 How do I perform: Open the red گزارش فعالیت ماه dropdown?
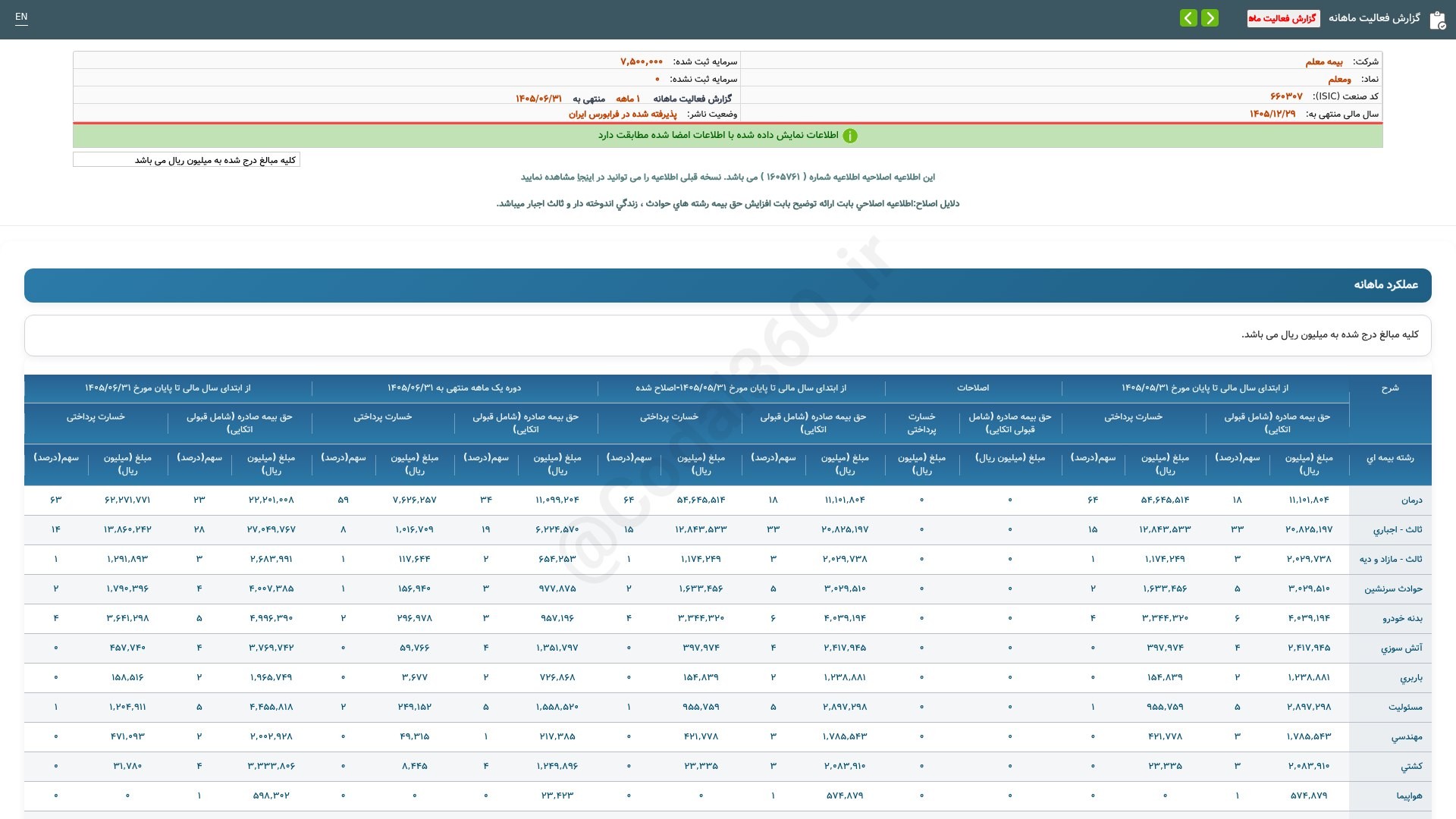point(1283,18)
